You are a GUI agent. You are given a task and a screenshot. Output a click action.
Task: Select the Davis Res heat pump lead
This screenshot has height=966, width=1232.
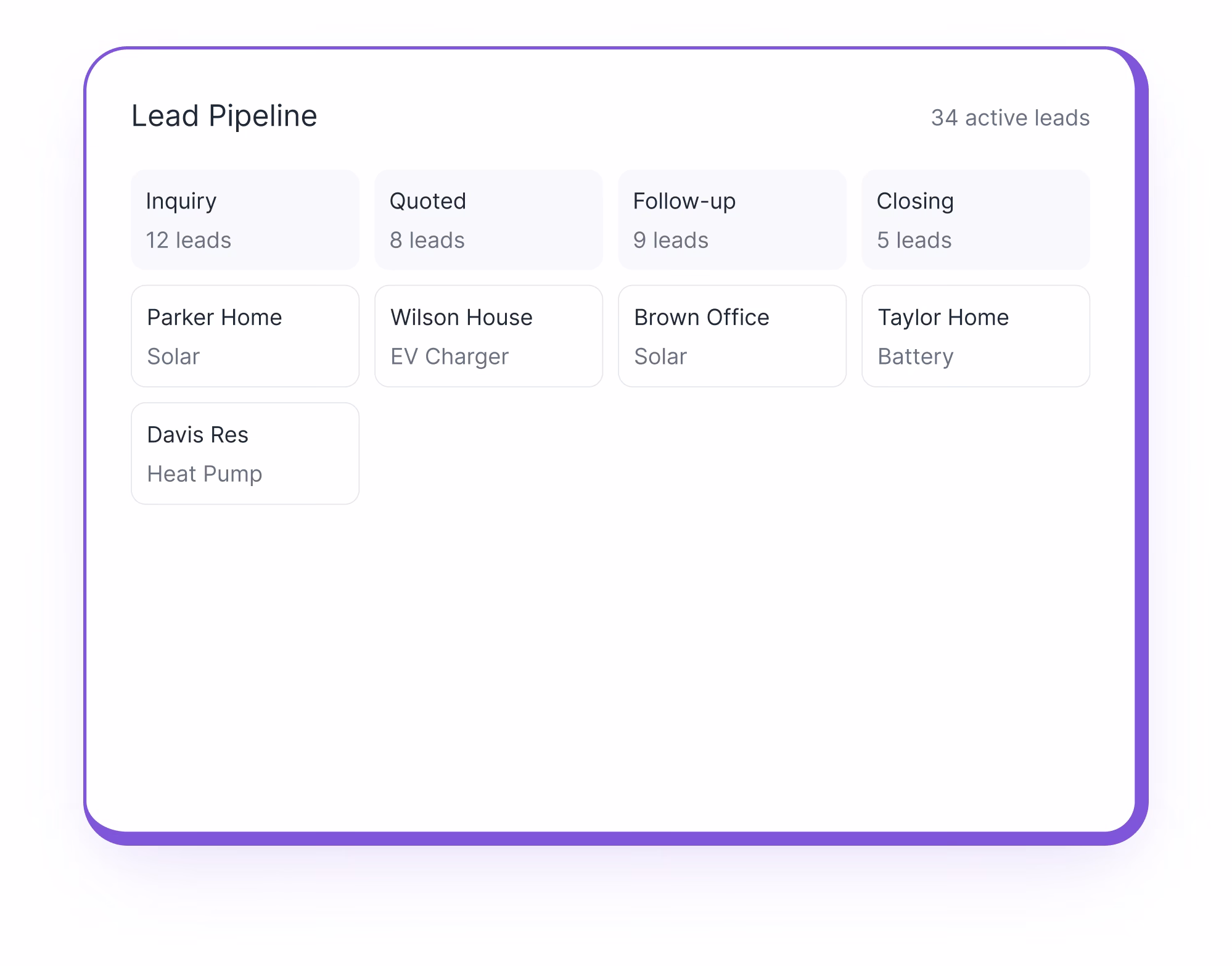[x=244, y=452]
